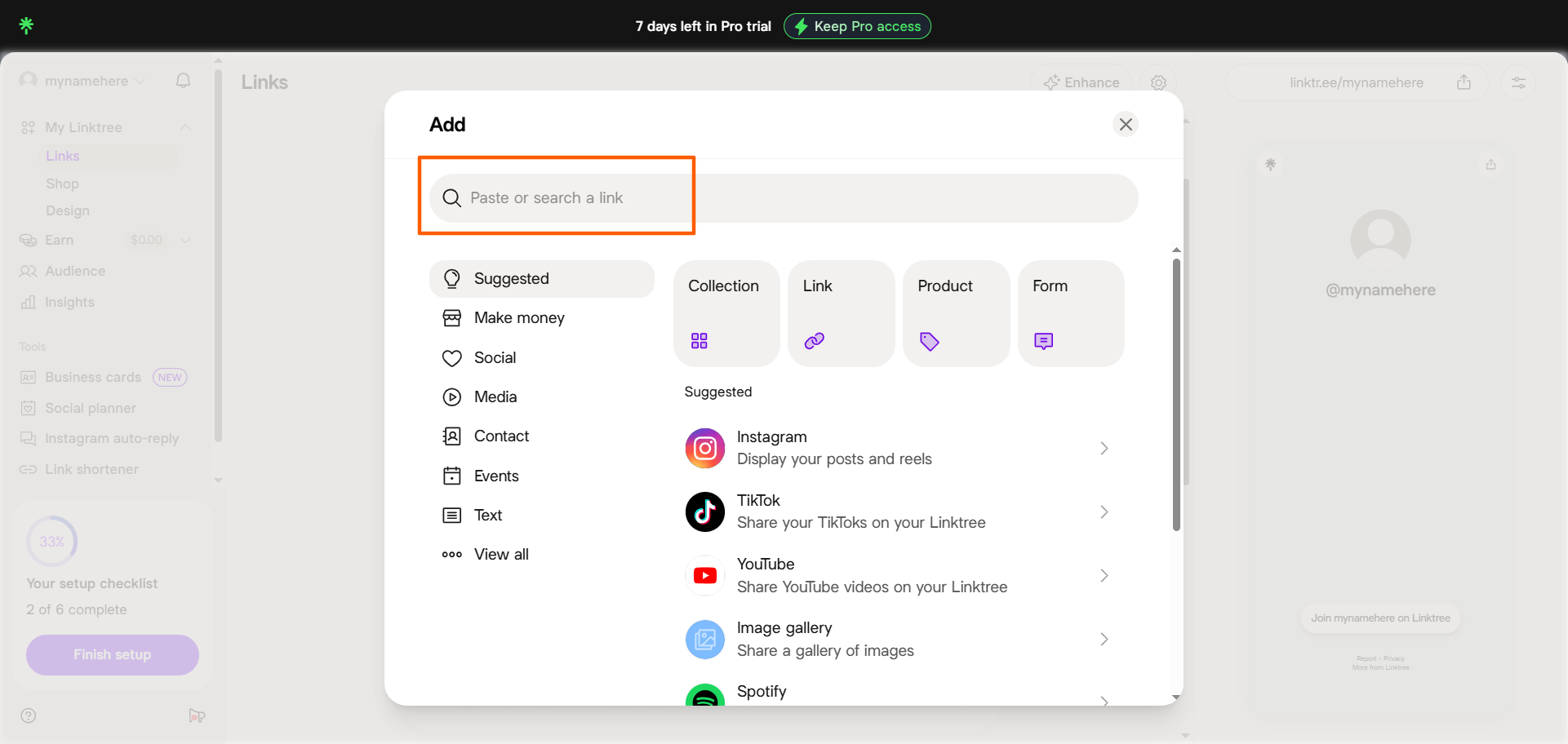This screenshot has height=744, width=1568.
Task: Select the Suggested category
Action: coord(542,279)
